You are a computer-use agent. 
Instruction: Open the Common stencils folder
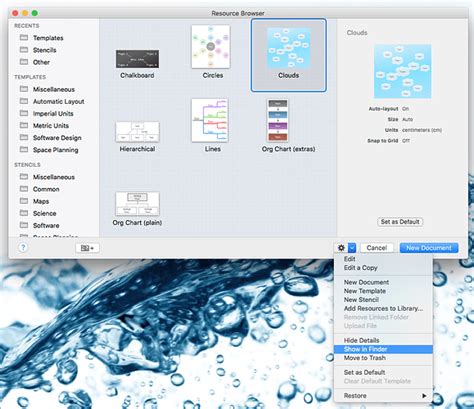point(46,189)
